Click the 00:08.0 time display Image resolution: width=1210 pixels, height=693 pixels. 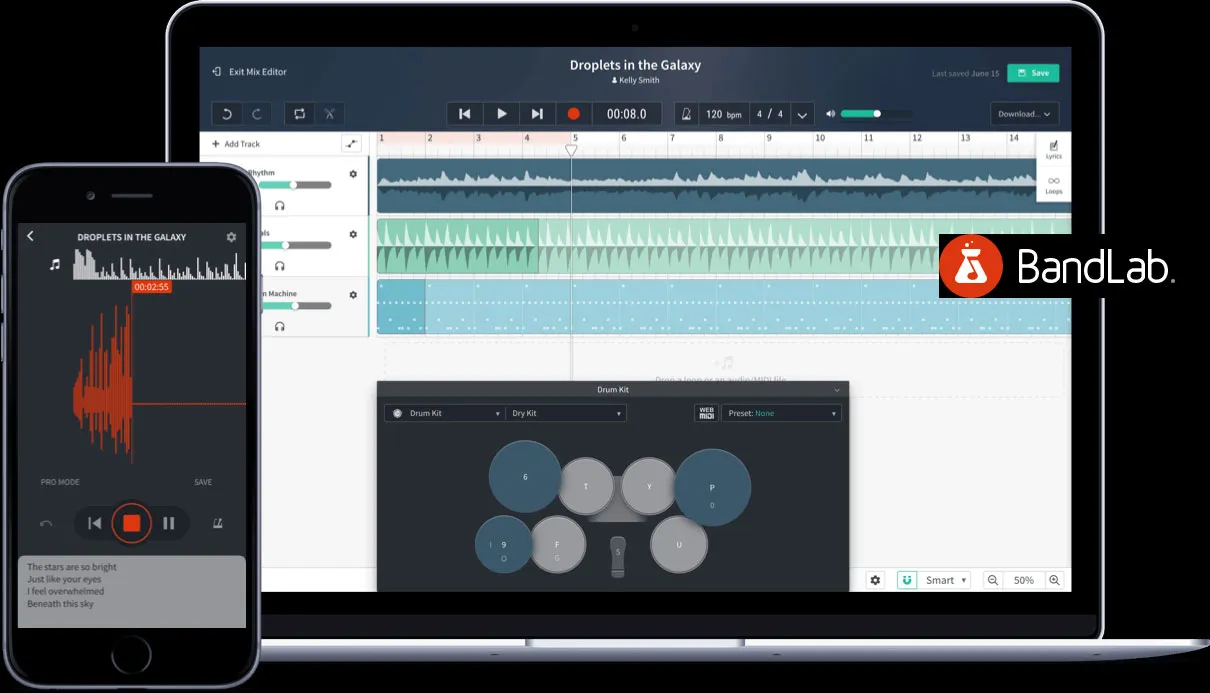click(x=627, y=114)
